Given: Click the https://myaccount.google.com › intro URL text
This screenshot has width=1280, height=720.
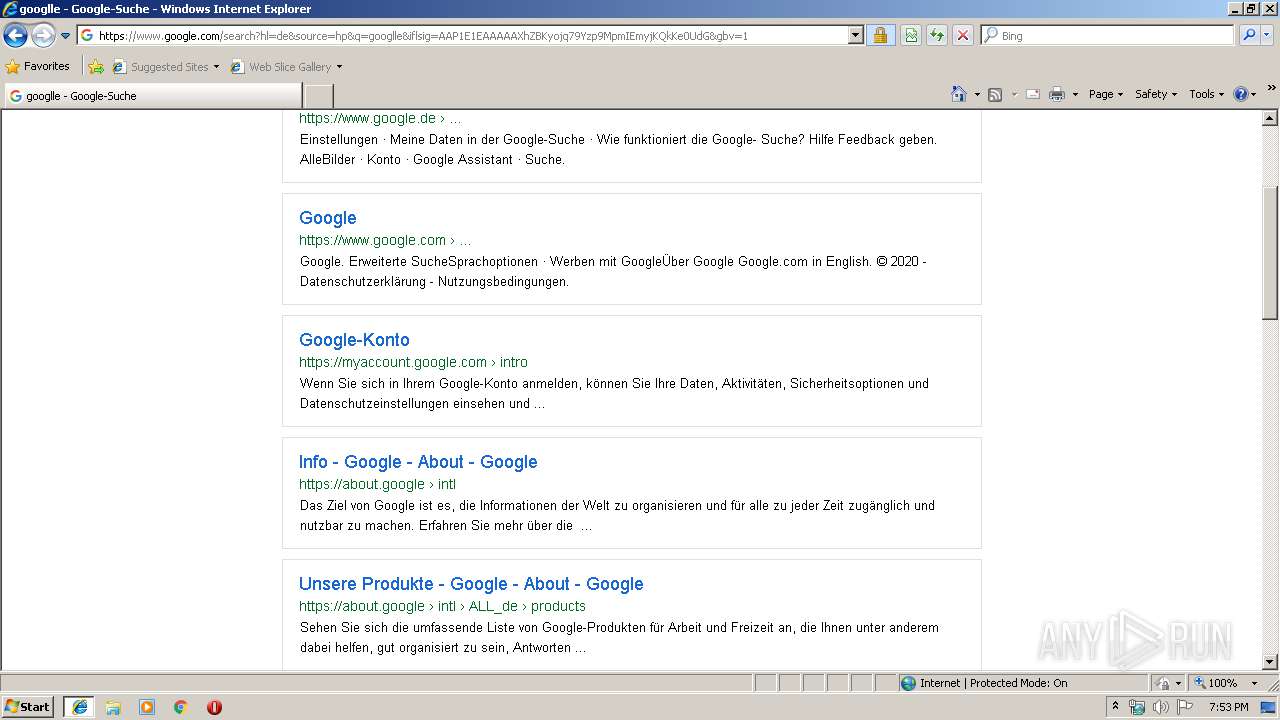Looking at the screenshot, I should (x=413, y=362).
